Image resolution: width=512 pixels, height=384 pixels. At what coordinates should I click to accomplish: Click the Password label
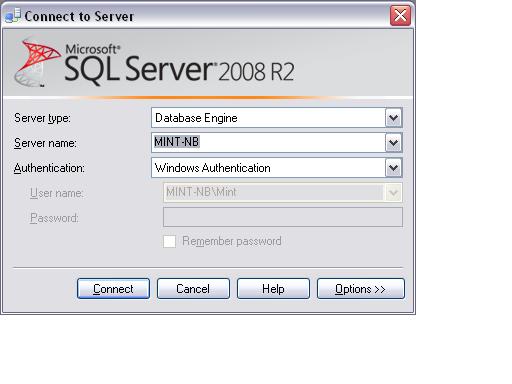coord(54,218)
